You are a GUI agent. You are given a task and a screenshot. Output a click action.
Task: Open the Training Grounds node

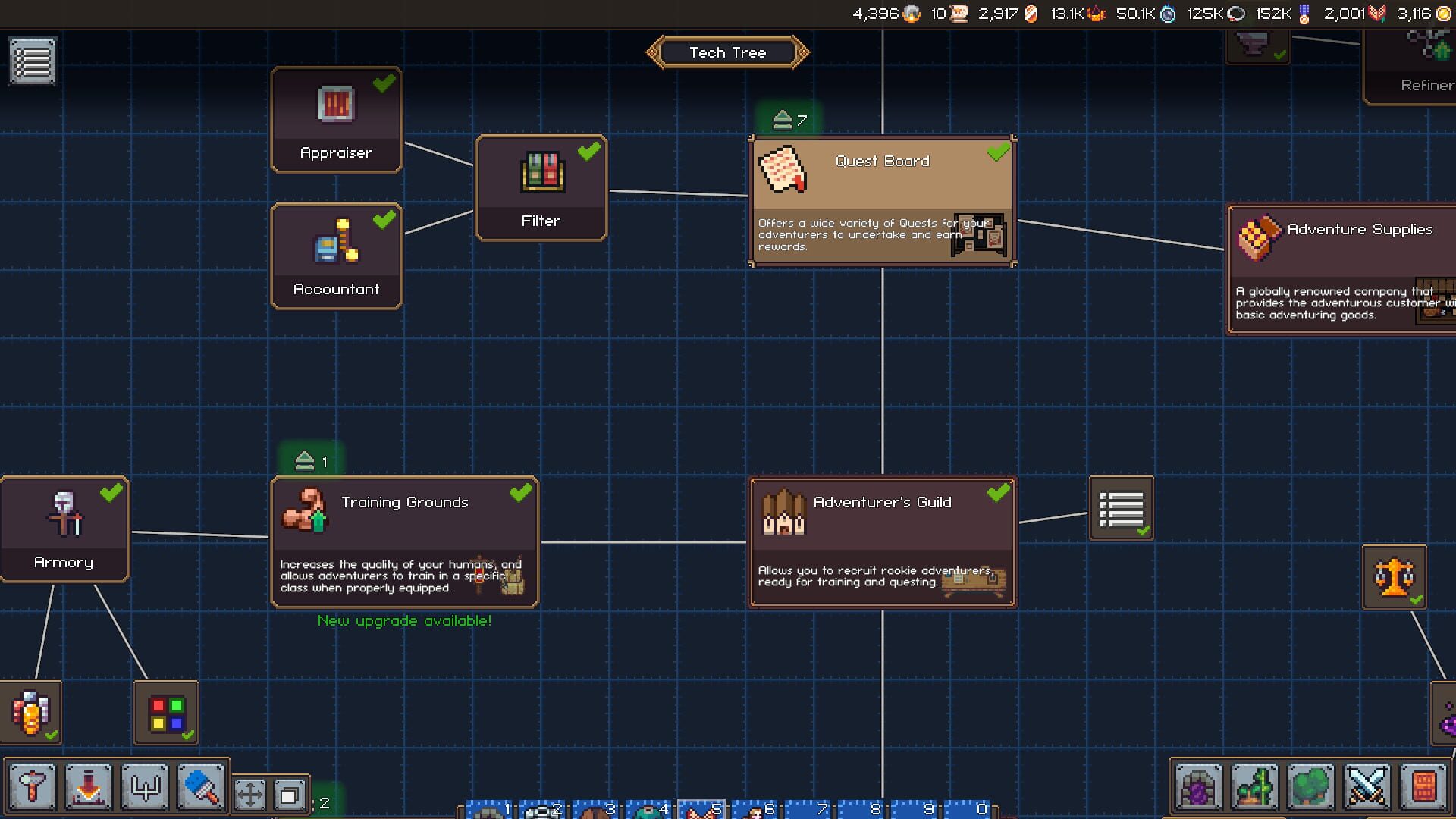pyautogui.click(x=405, y=542)
